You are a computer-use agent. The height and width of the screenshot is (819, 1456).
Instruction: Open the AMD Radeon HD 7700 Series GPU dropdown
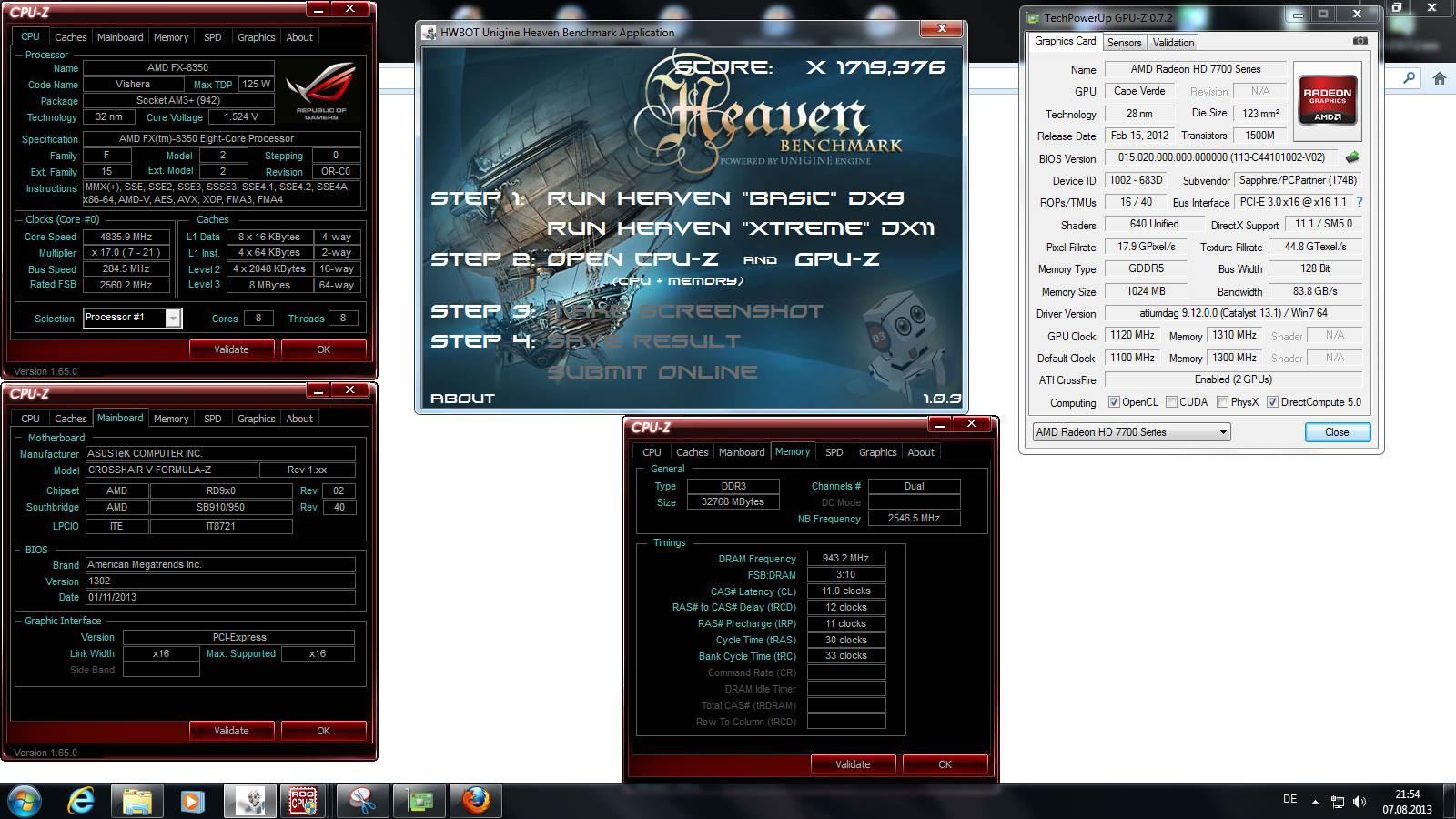pyautogui.click(x=1131, y=432)
